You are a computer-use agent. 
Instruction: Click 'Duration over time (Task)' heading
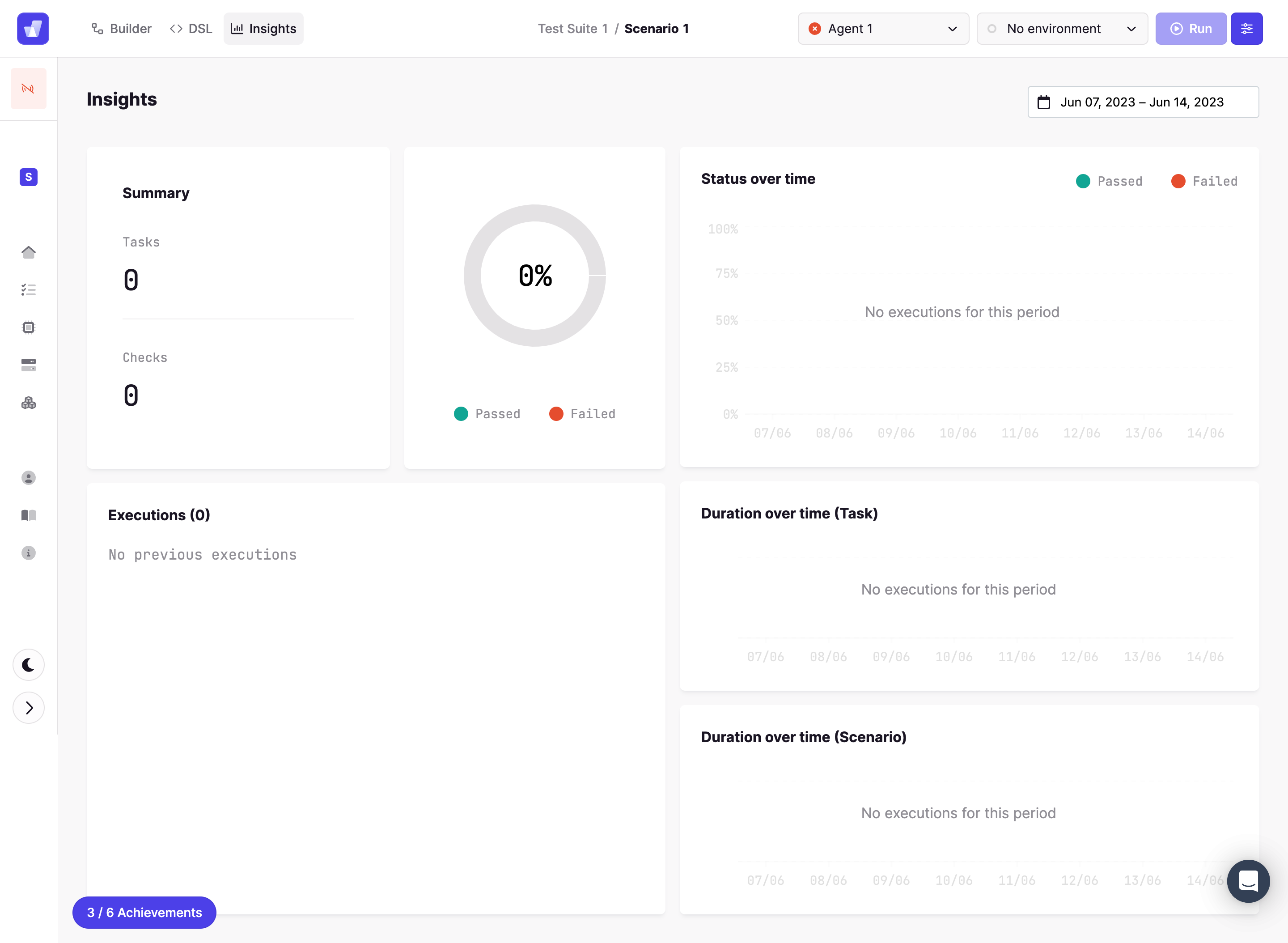click(789, 513)
